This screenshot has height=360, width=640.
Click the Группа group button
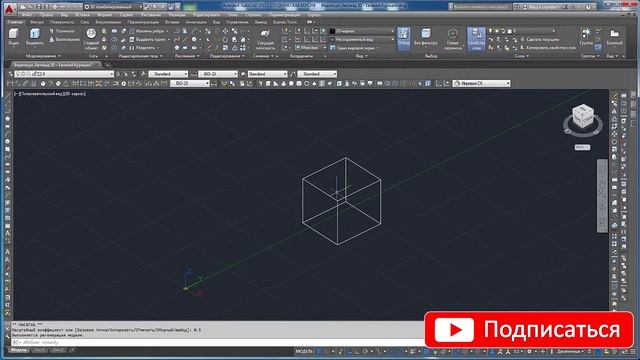tap(586, 37)
